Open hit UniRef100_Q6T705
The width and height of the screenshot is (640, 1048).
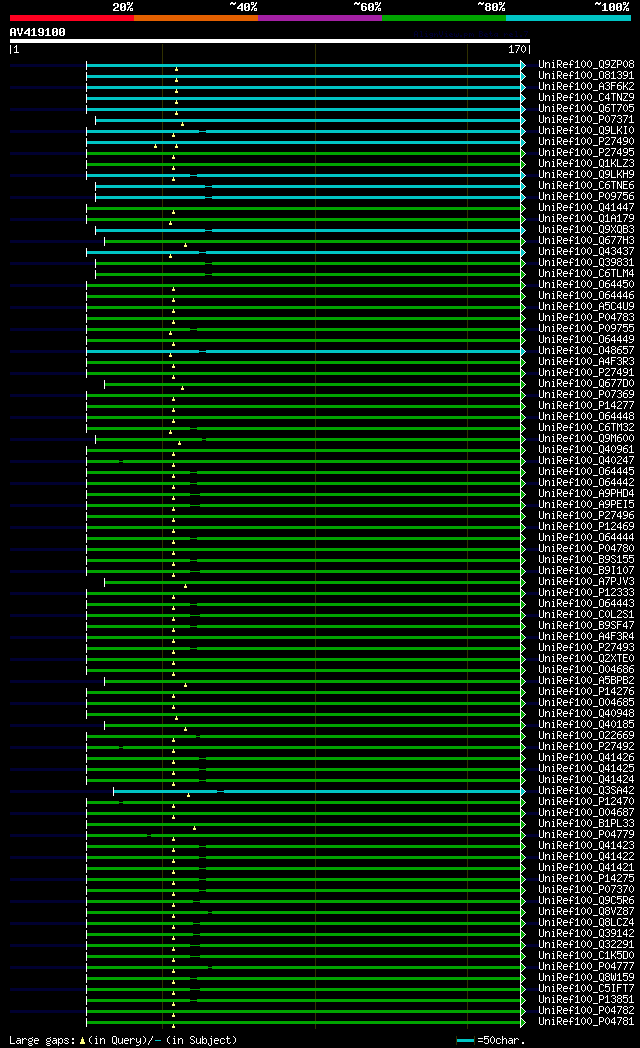[587, 108]
